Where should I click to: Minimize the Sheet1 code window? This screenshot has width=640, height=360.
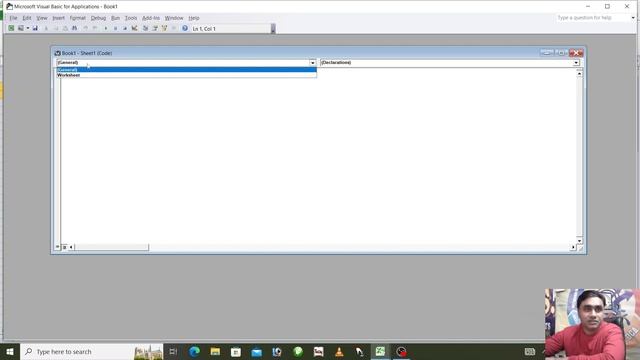(x=547, y=53)
